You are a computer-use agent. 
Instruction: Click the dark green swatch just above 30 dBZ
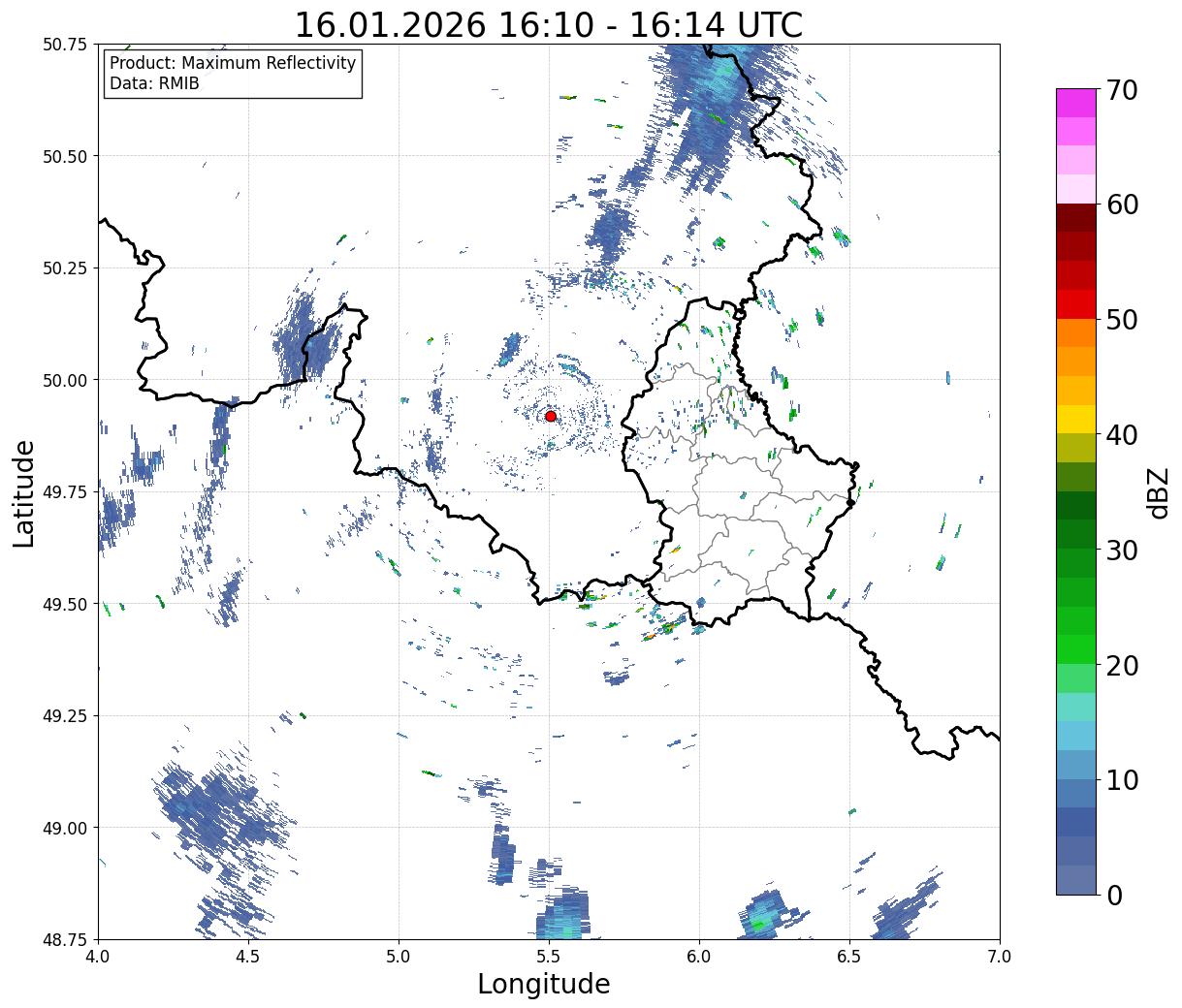click(x=1076, y=534)
